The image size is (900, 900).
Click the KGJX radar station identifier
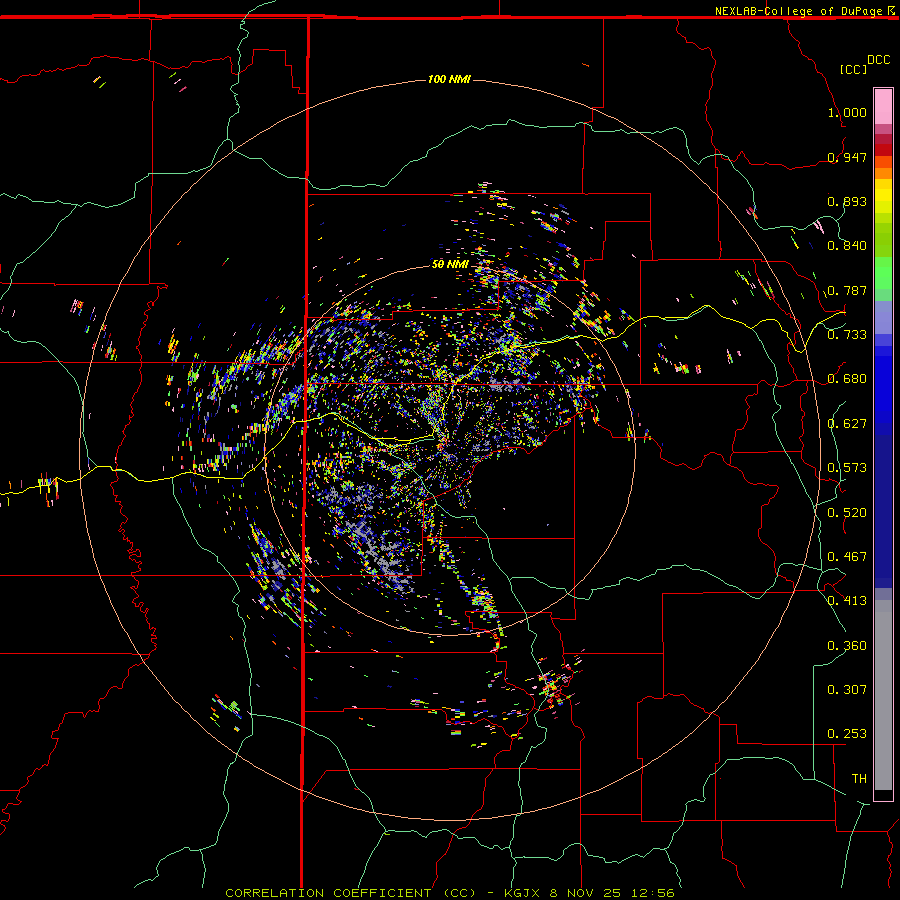[x=522, y=893]
